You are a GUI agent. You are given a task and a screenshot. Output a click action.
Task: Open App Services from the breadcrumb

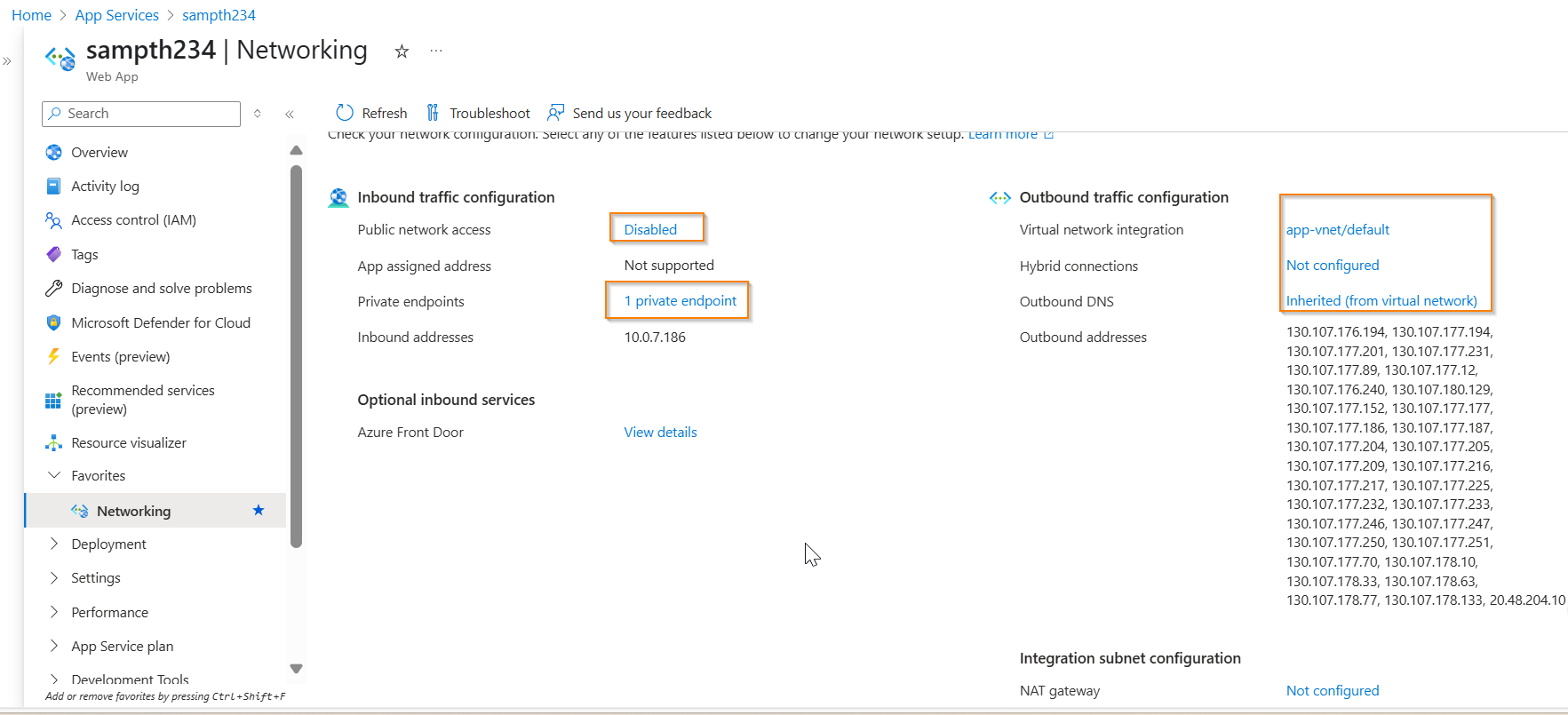tap(116, 15)
